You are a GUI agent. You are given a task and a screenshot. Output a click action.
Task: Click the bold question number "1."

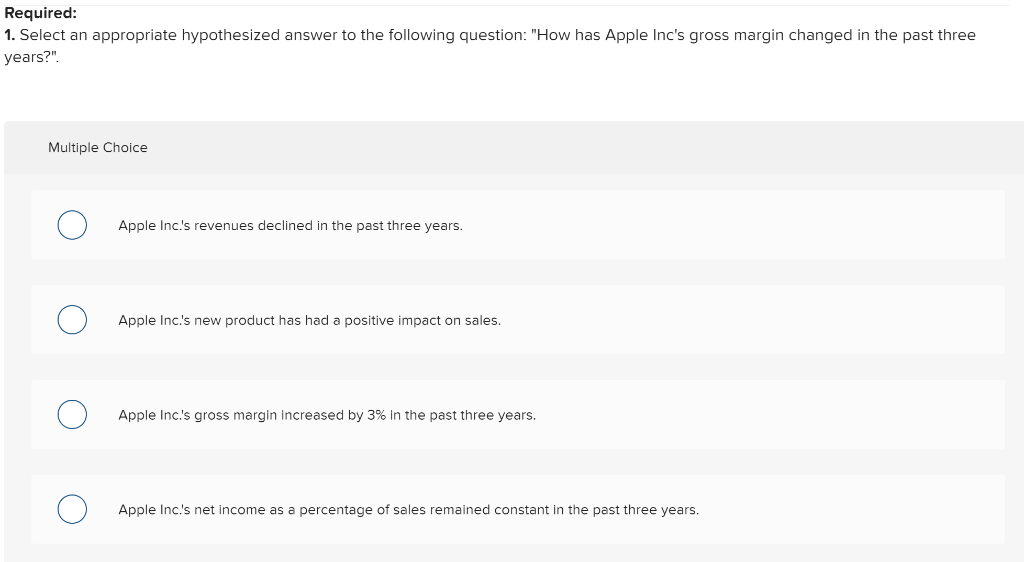coord(9,35)
